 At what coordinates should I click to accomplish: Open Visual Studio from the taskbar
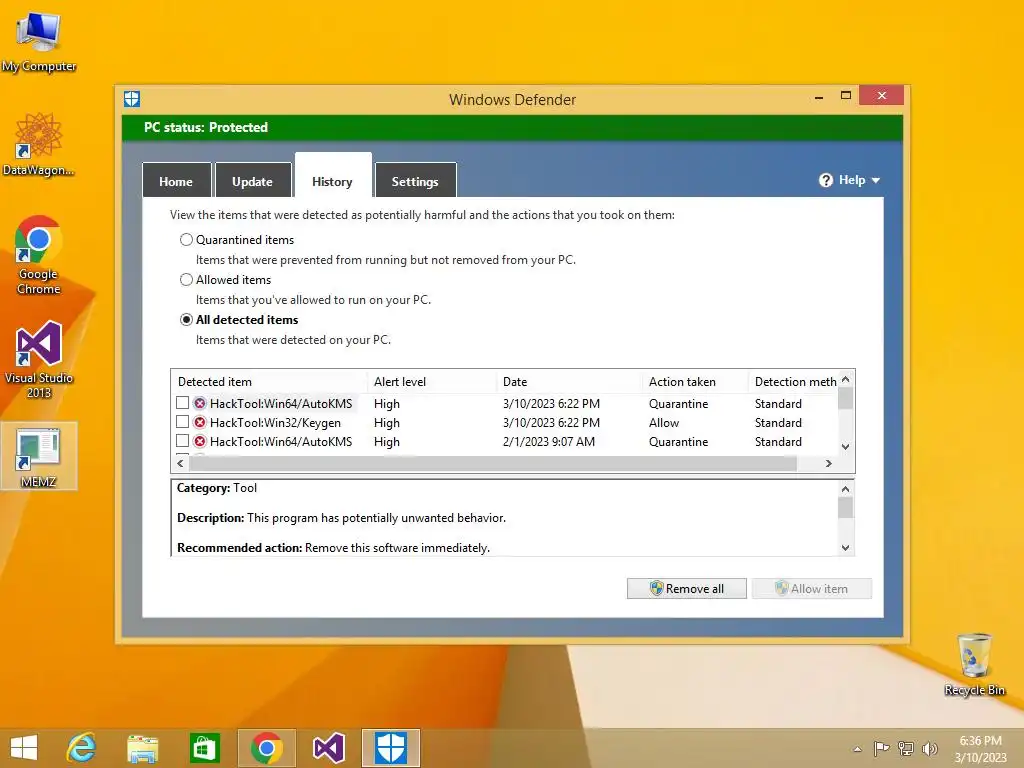[x=328, y=748]
